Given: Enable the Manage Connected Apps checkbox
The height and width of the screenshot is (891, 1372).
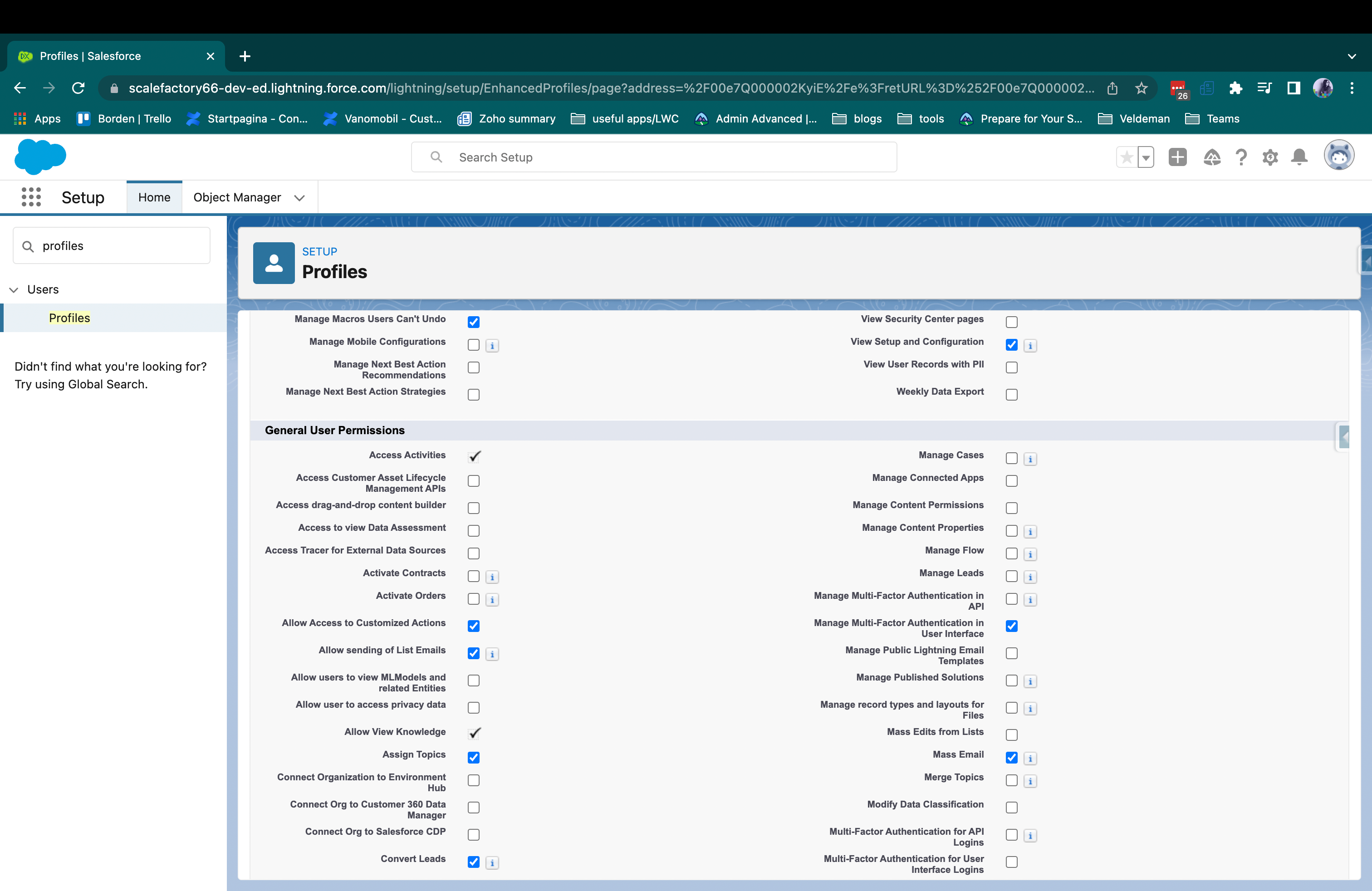Looking at the screenshot, I should click(x=1011, y=480).
